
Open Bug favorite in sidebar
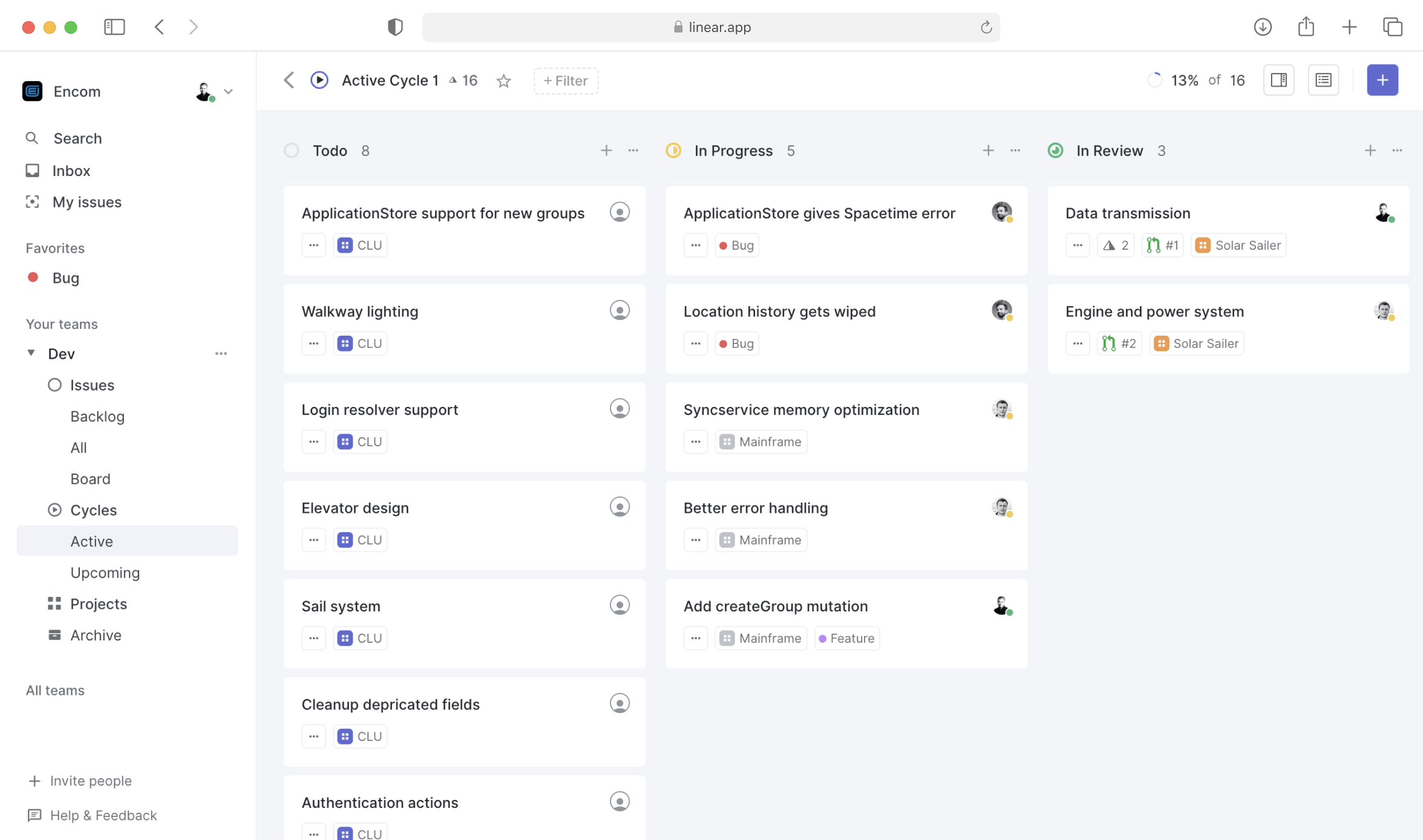[x=53, y=278]
